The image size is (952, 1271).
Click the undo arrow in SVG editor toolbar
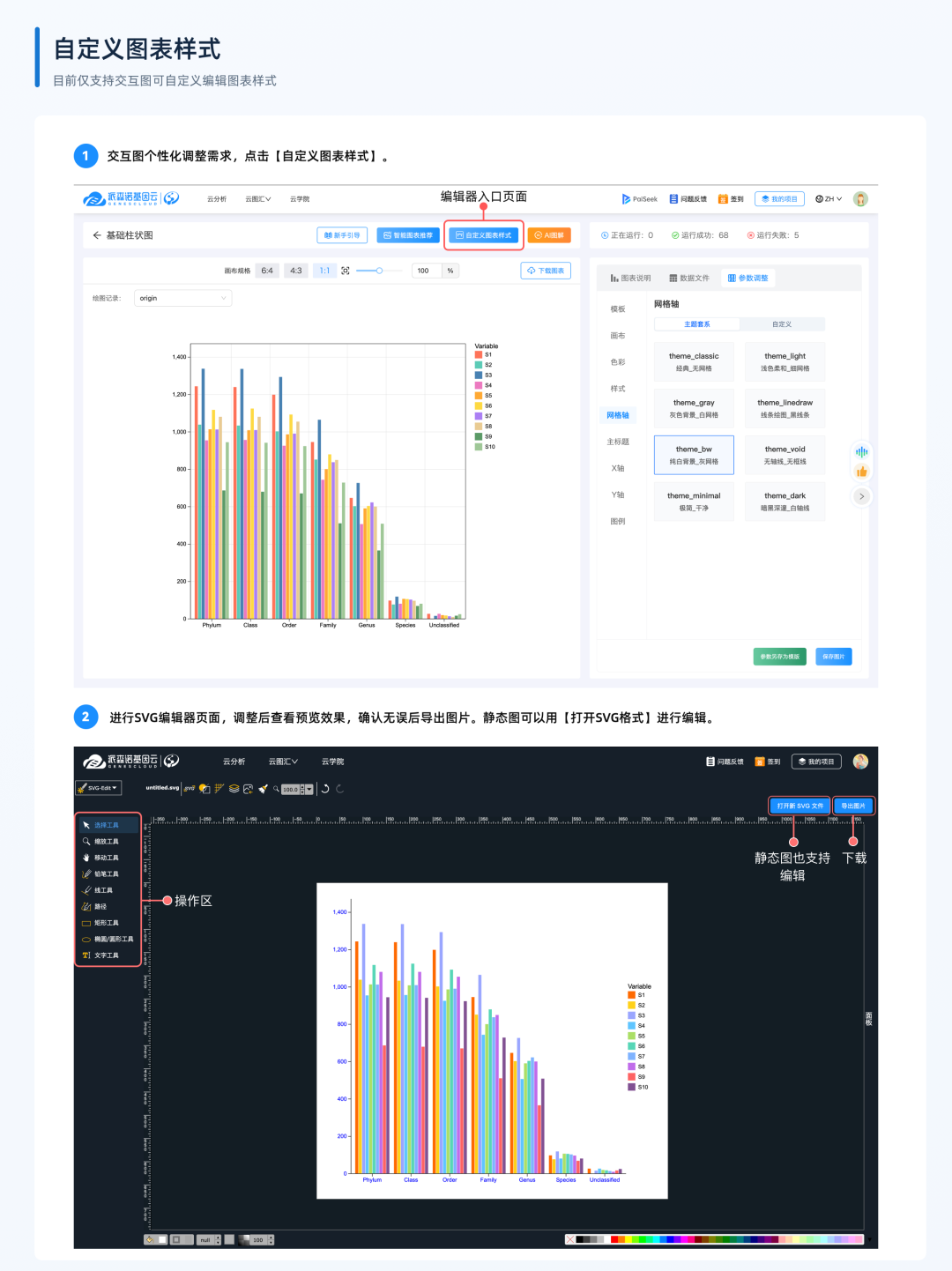325,789
